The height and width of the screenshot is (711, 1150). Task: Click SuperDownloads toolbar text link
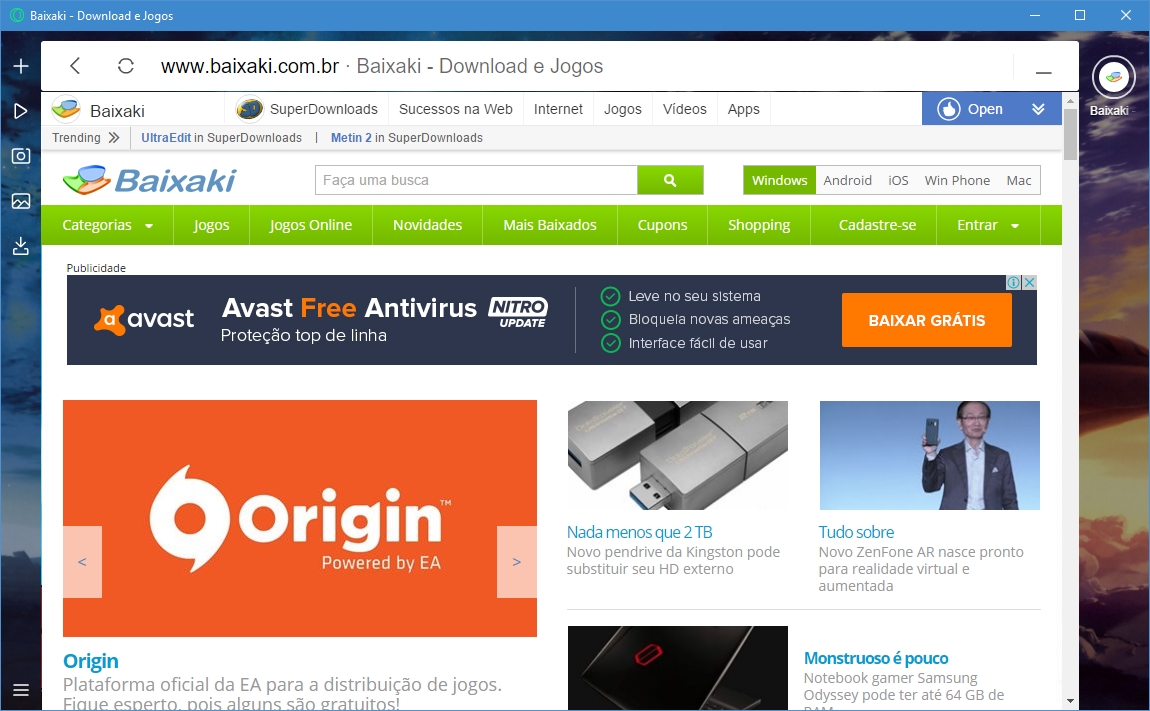click(323, 109)
